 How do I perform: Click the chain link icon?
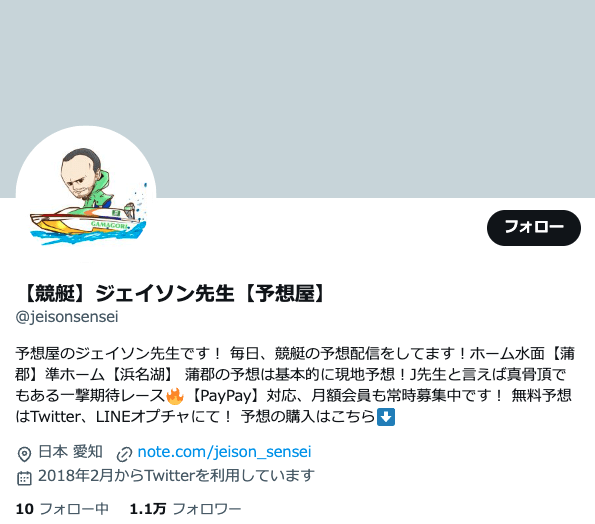pyautogui.click(x=124, y=454)
